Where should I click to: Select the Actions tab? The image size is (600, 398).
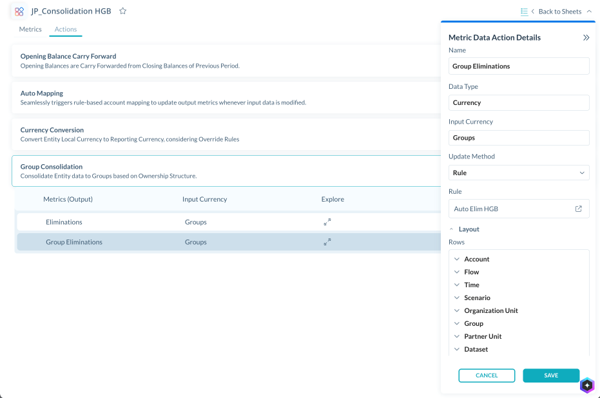65,29
